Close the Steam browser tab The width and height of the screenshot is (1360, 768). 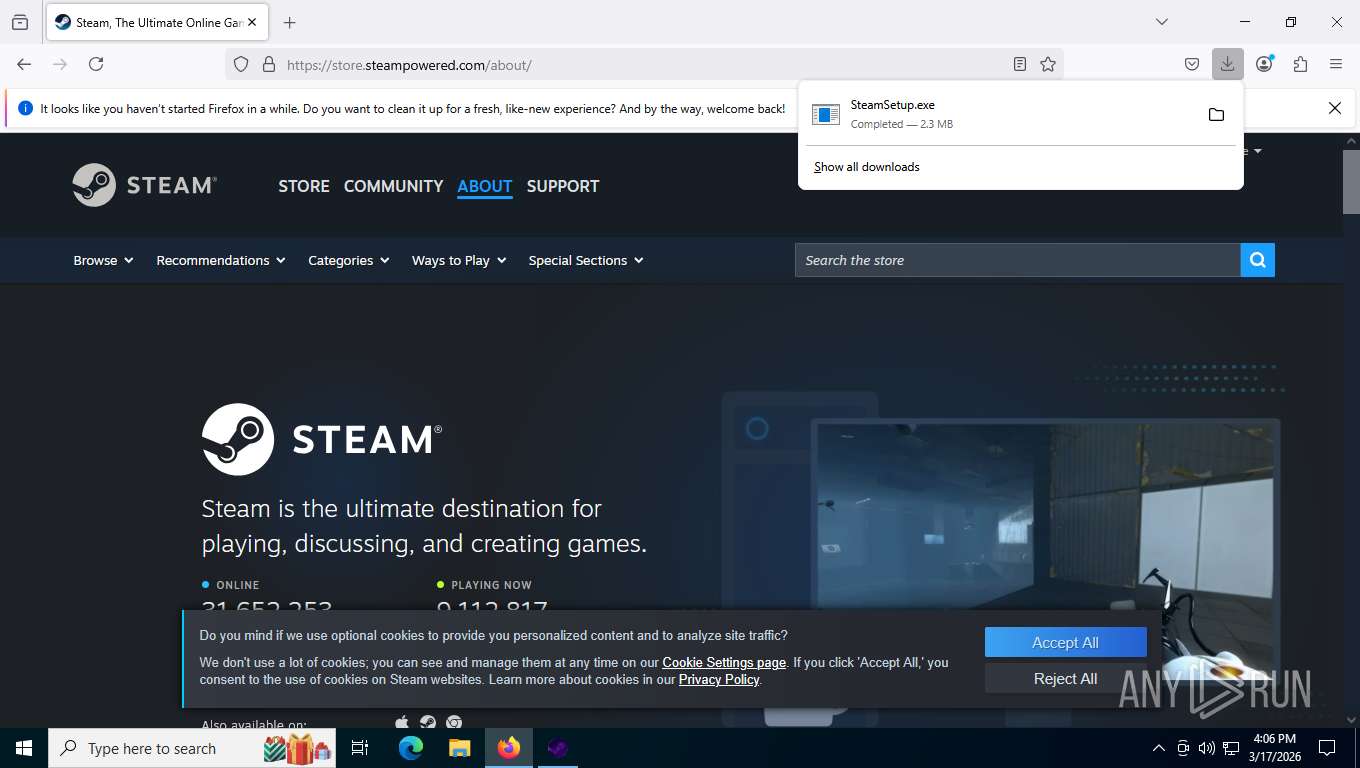point(251,22)
